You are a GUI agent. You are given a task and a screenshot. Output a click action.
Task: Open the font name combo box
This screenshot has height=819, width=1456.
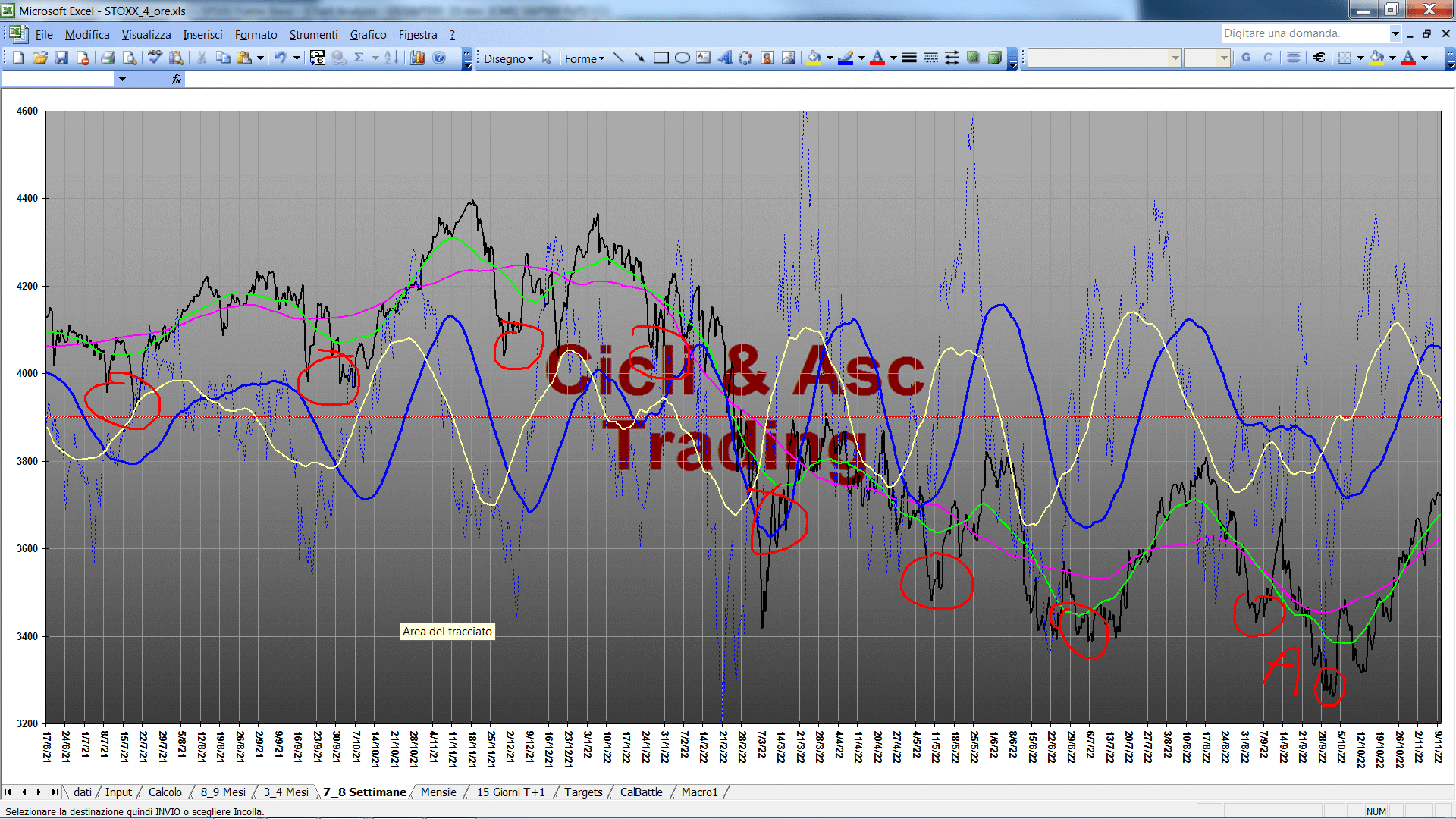[x=1104, y=58]
